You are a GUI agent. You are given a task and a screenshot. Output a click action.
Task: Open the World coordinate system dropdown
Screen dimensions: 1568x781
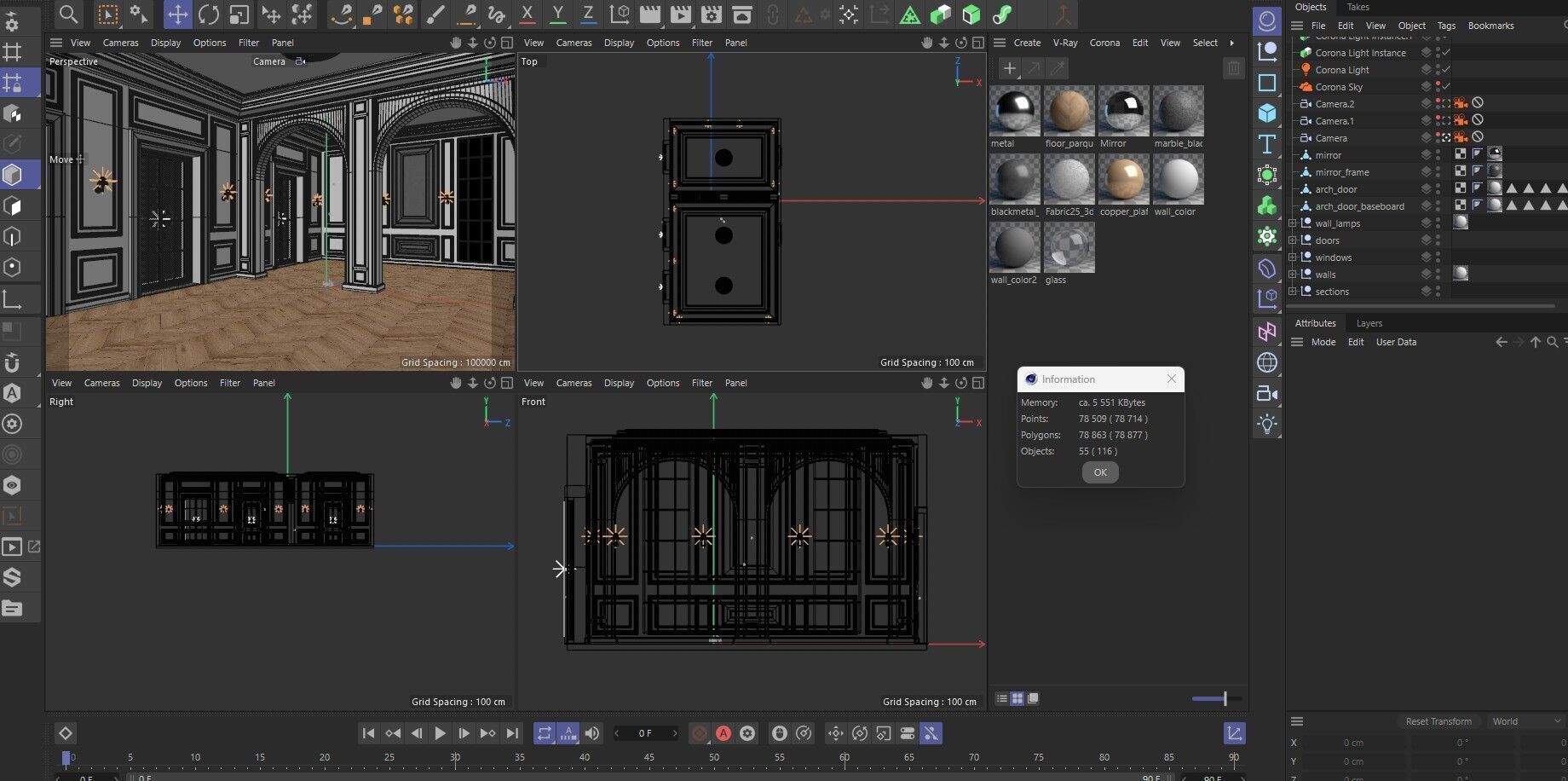tap(1525, 721)
